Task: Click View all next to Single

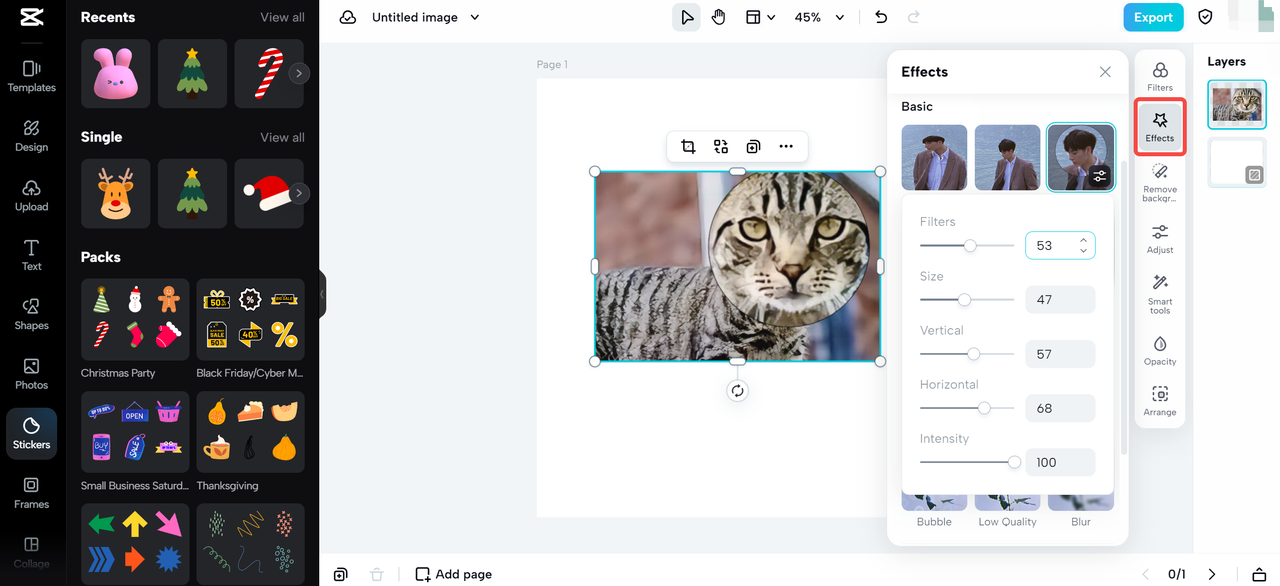Action: (x=282, y=138)
